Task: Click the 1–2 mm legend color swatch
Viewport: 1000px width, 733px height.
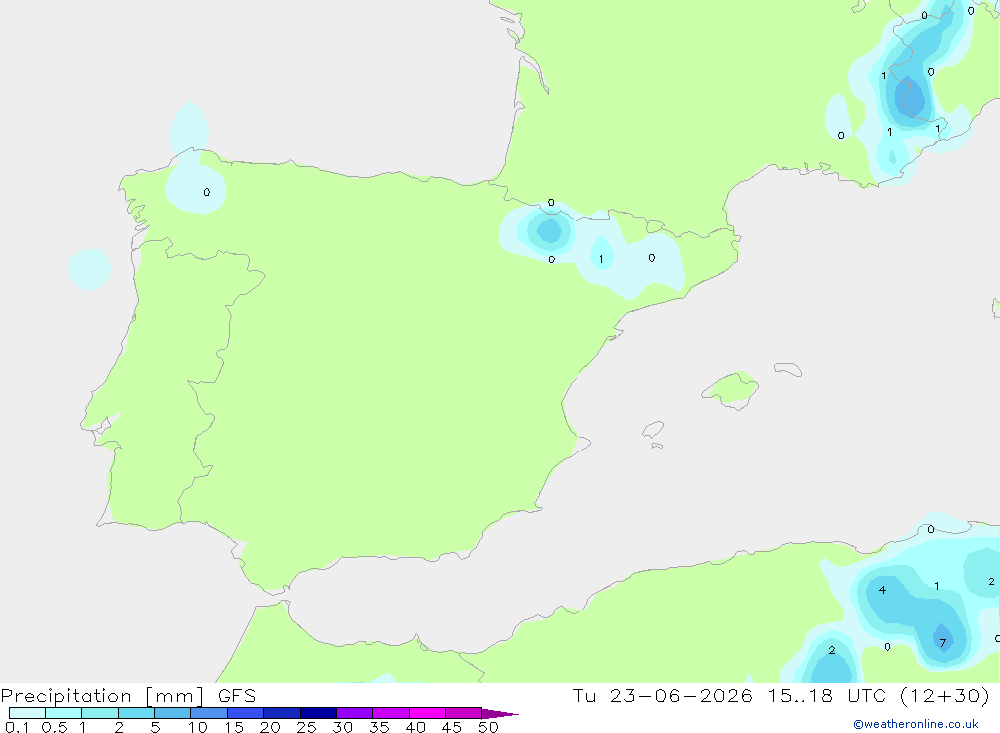Action: point(100,713)
